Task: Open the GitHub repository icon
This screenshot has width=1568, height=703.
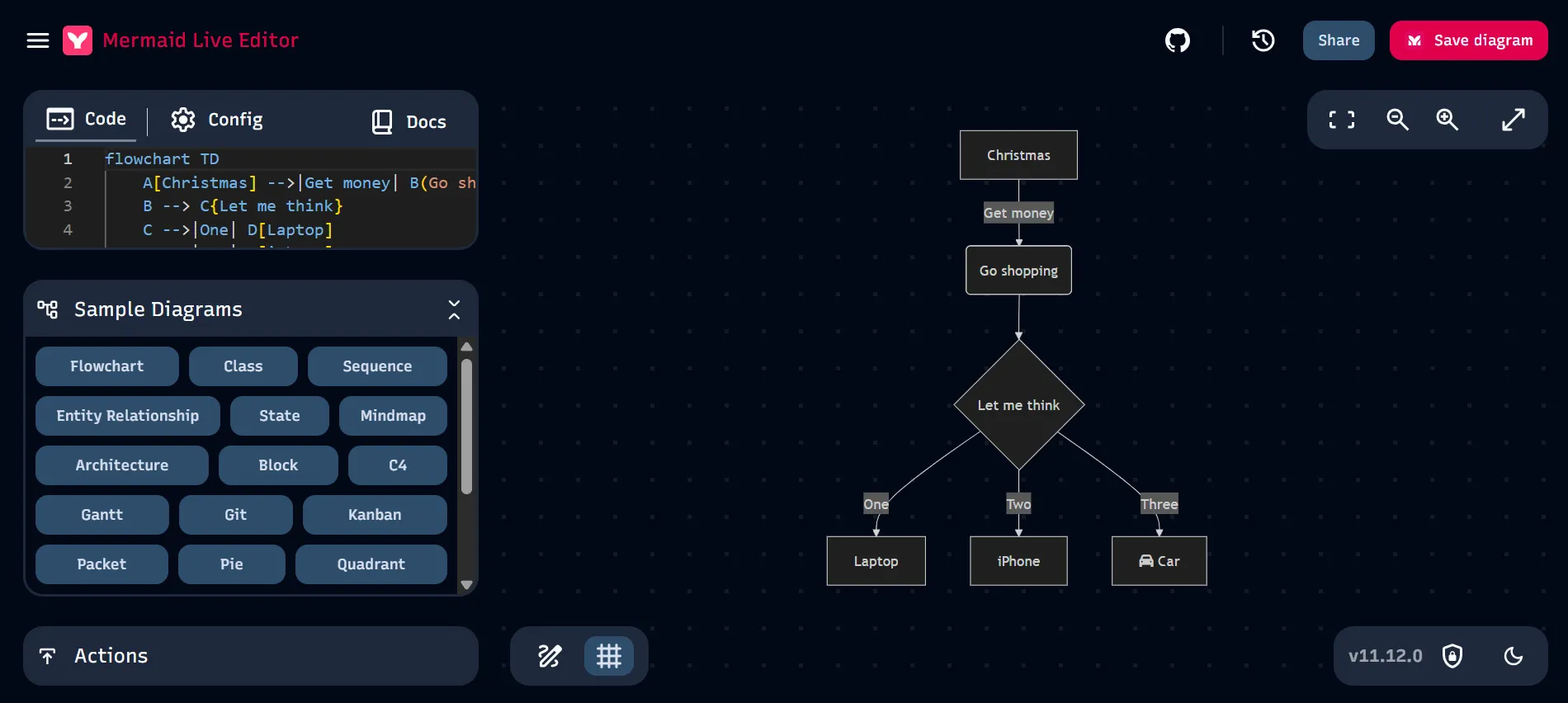Action: pyautogui.click(x=1178, y=40)
